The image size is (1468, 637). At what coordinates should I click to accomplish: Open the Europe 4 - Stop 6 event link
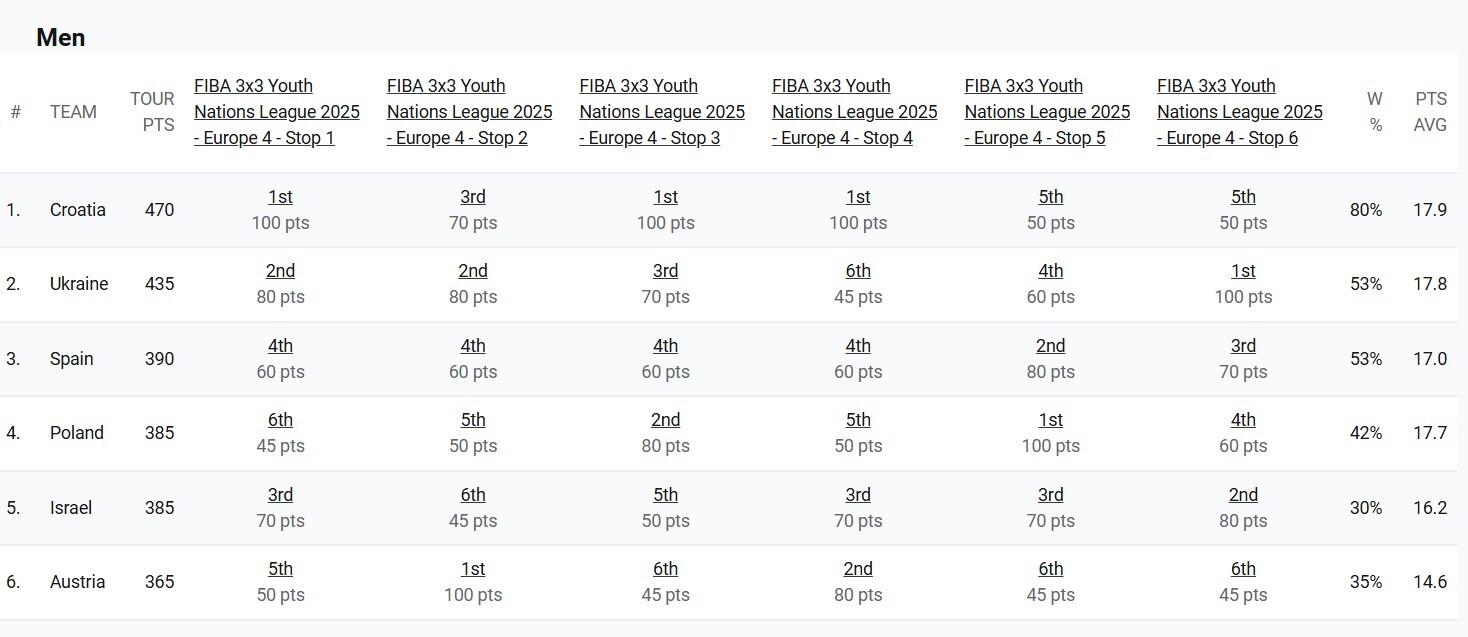pos(1239,112)
